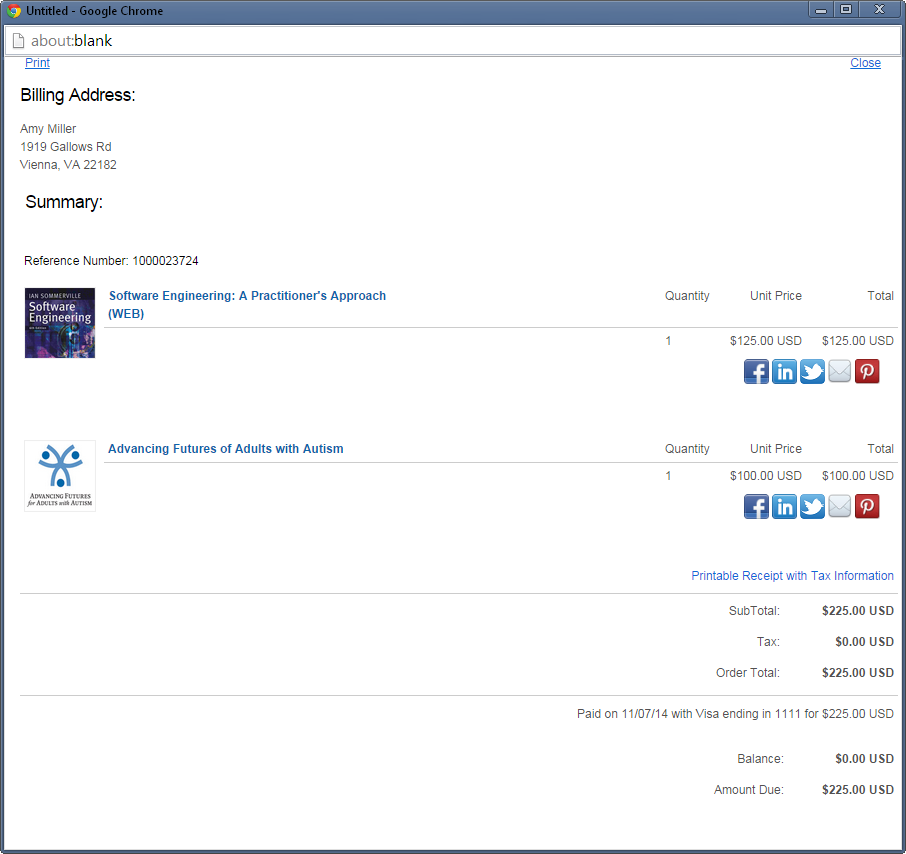Click Tax $0.00 USD amount

coord(864,641)
